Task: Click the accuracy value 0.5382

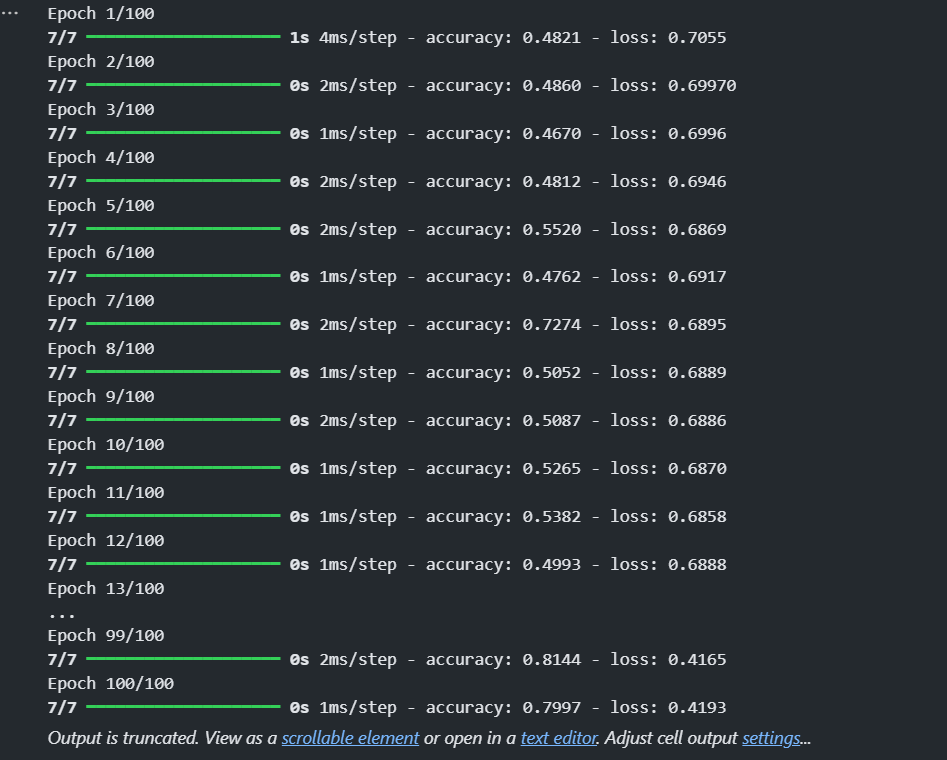Action: point(551,517)
